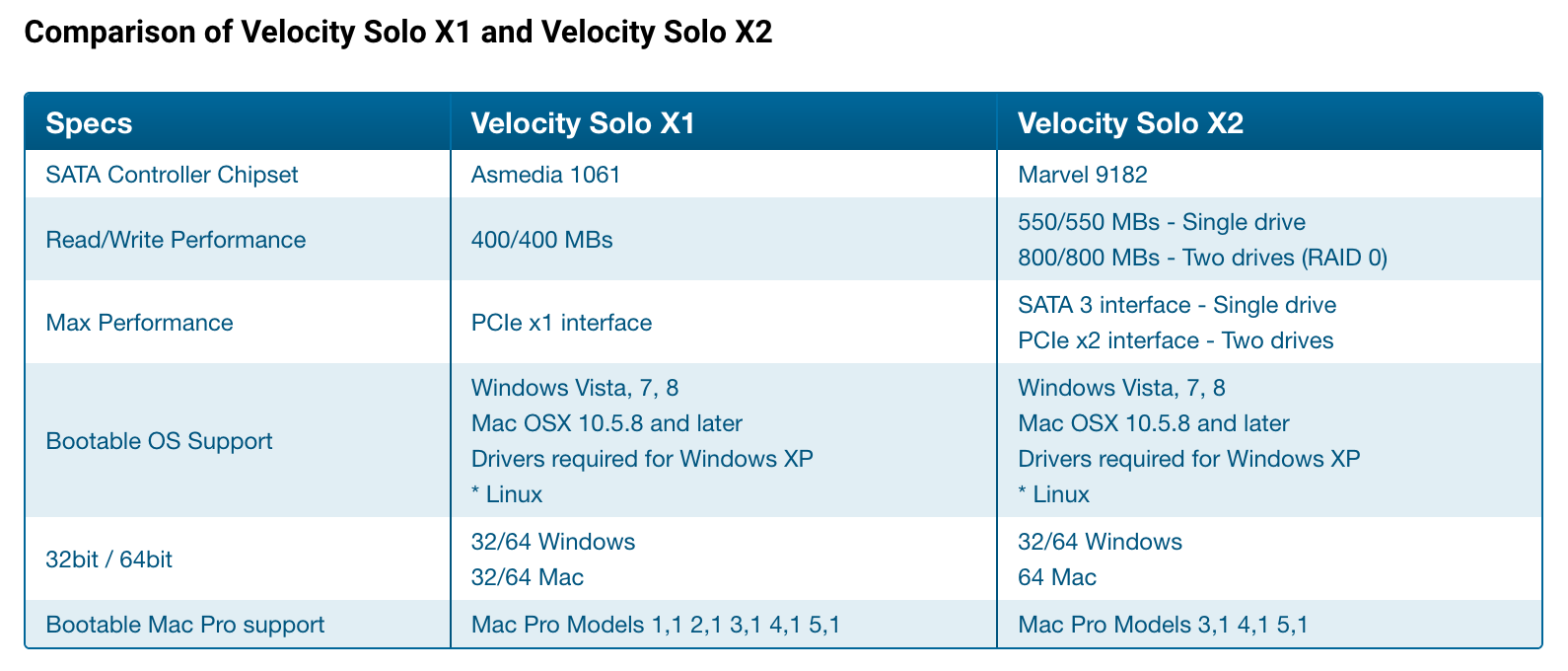1568x671 pixels.
Task: Click the 64 Mac text under X2
Action: (x=1056, y=577)
